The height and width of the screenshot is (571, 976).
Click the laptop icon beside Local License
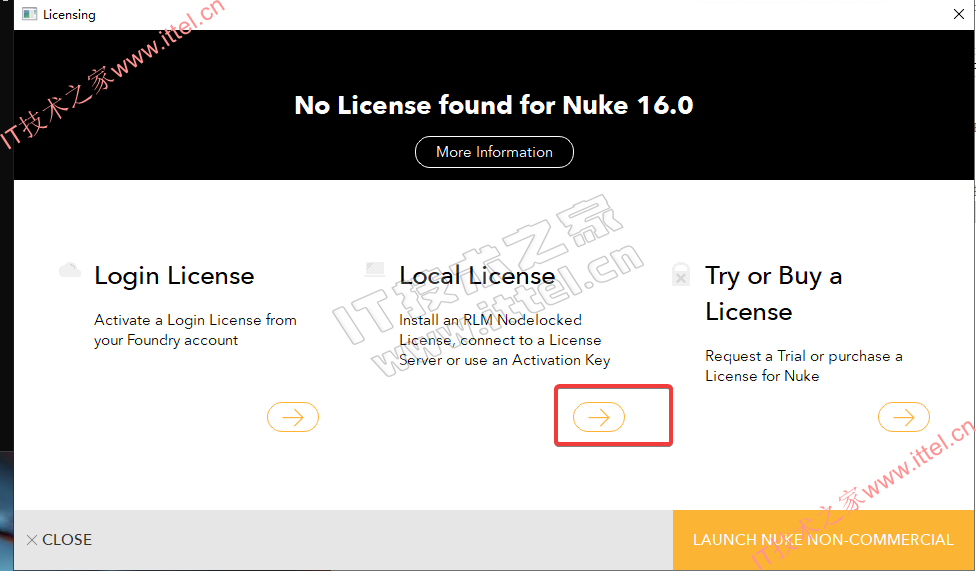click(x=375, y=270)
